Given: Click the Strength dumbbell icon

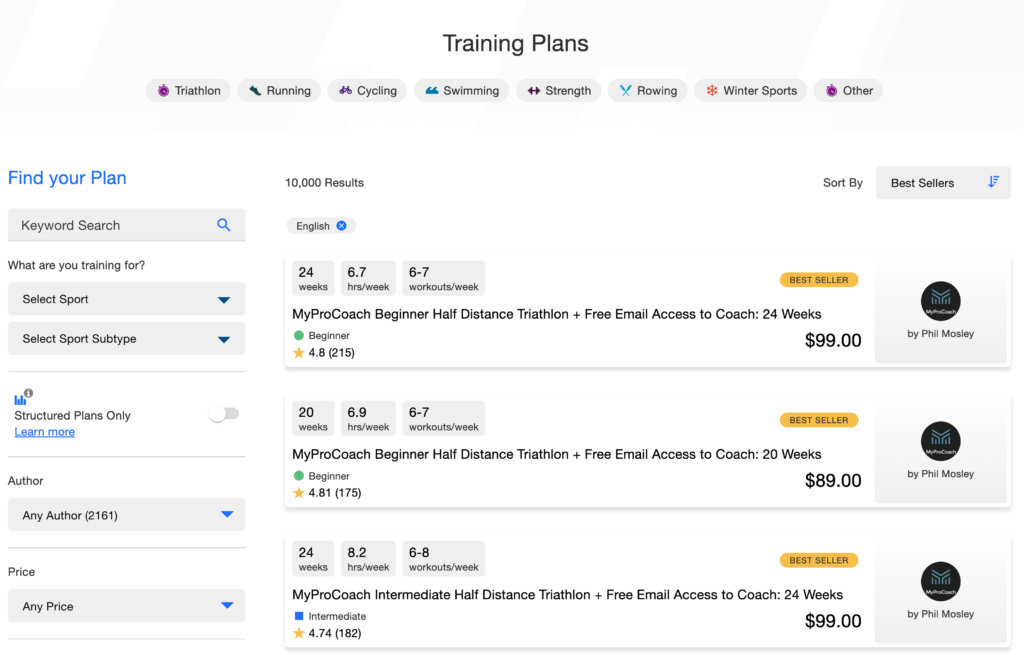Looking at the screenshot, I should tap(534, 90).
